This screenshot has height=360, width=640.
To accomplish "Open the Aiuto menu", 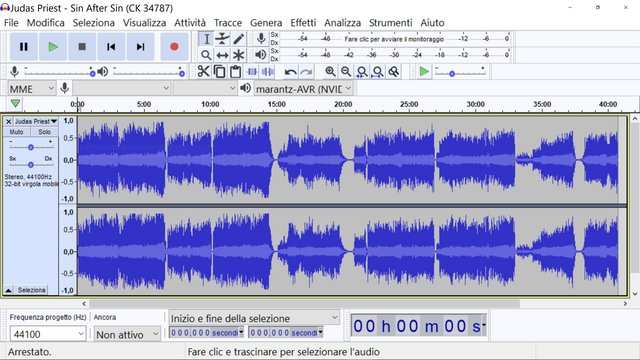I will pos(432,23).
